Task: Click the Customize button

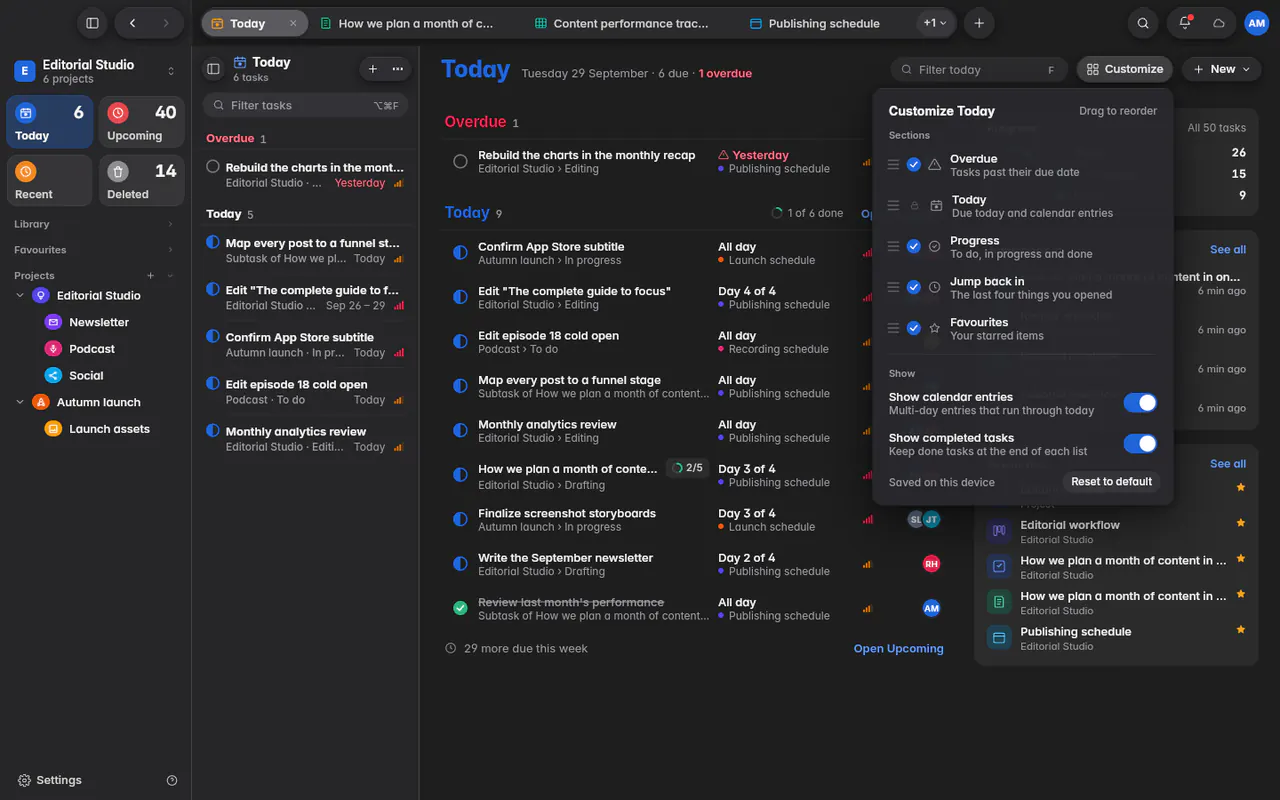Action: coord(1124,69)
